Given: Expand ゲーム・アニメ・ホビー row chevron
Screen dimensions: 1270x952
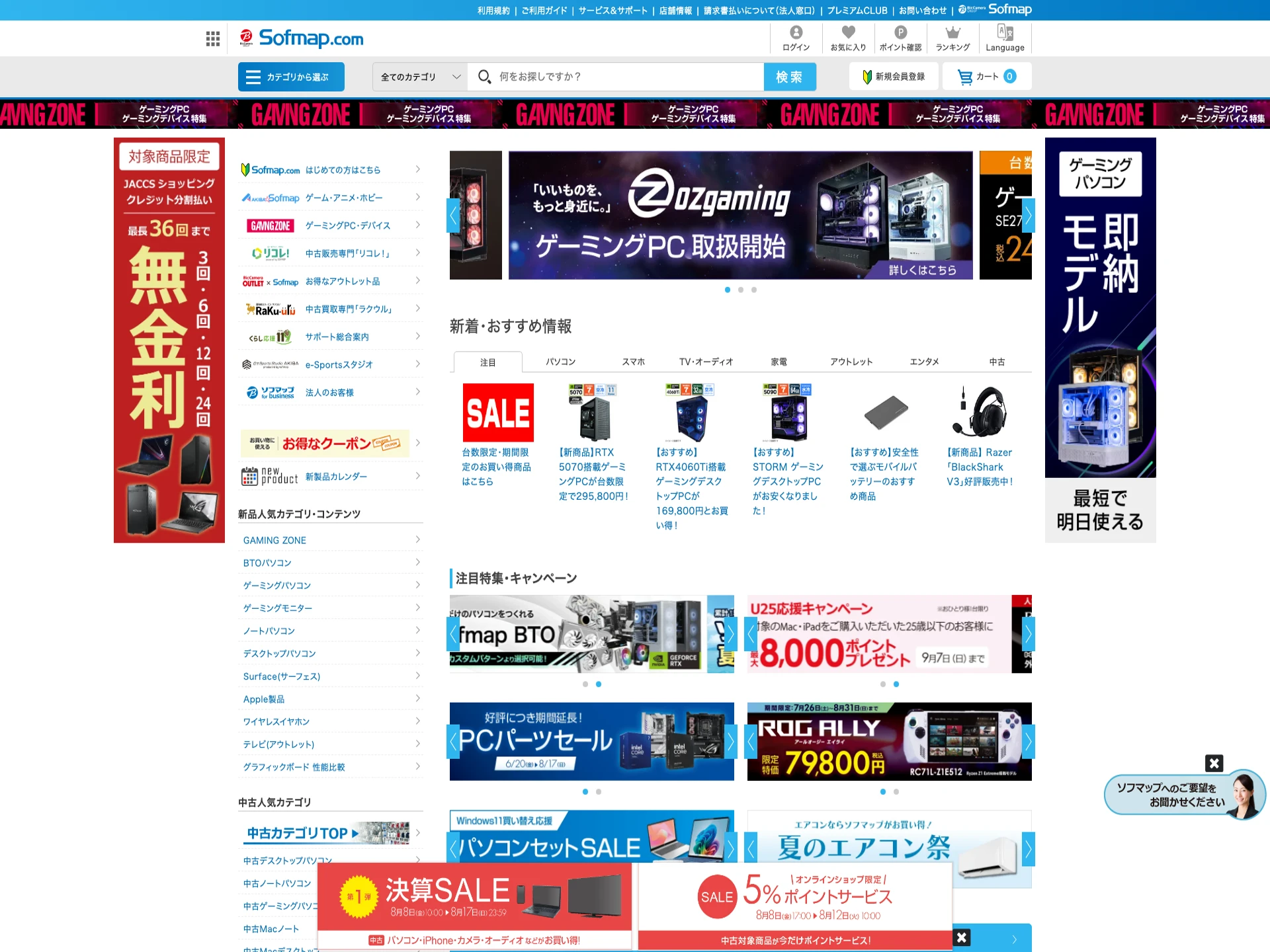Looking at the screenshot, I should point(418,197).
